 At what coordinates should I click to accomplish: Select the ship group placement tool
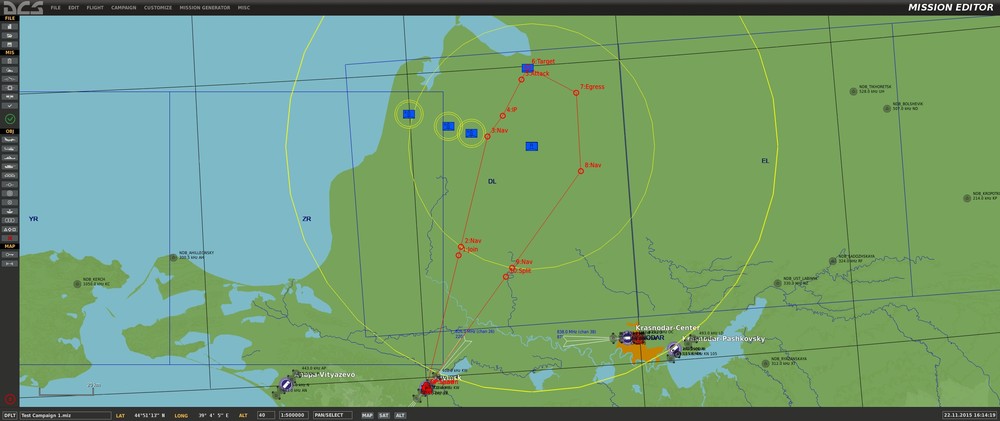click(10, 156)
